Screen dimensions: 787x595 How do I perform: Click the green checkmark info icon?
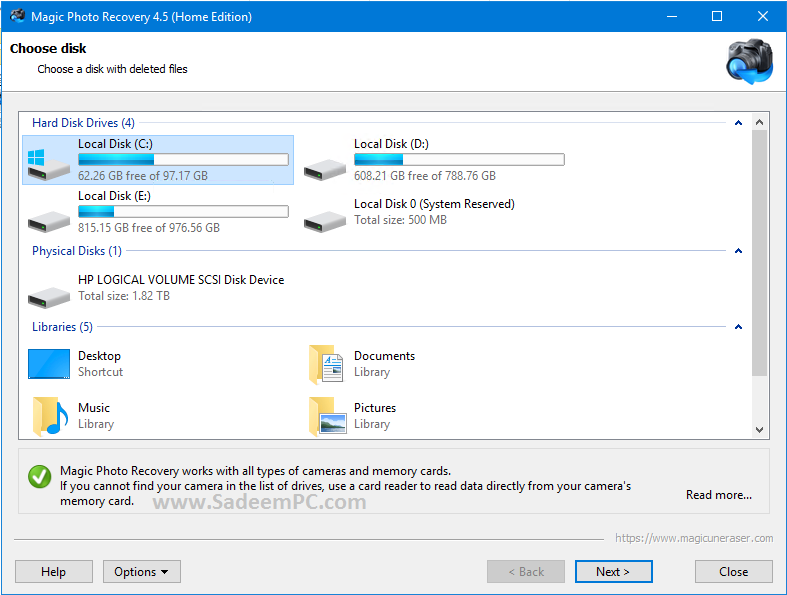click(39, 477)
